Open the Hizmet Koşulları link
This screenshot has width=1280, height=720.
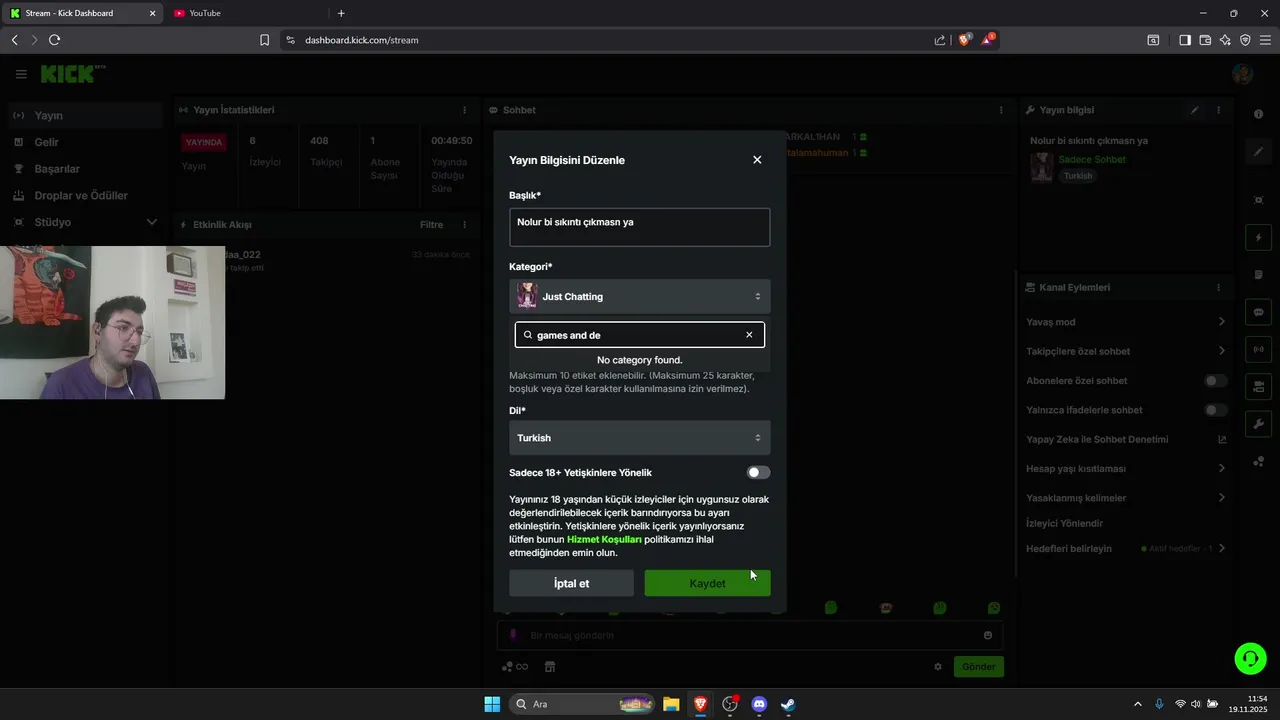point(604,539)
